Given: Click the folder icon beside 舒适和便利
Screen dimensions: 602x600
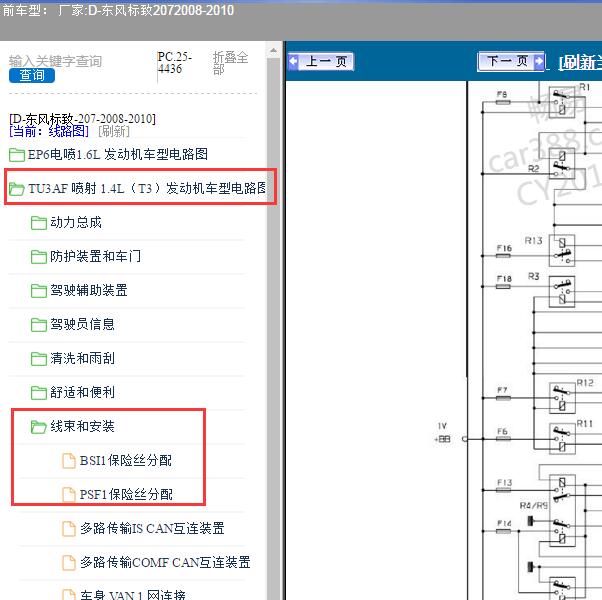Looking at the screenshot, I should [39, 393].
